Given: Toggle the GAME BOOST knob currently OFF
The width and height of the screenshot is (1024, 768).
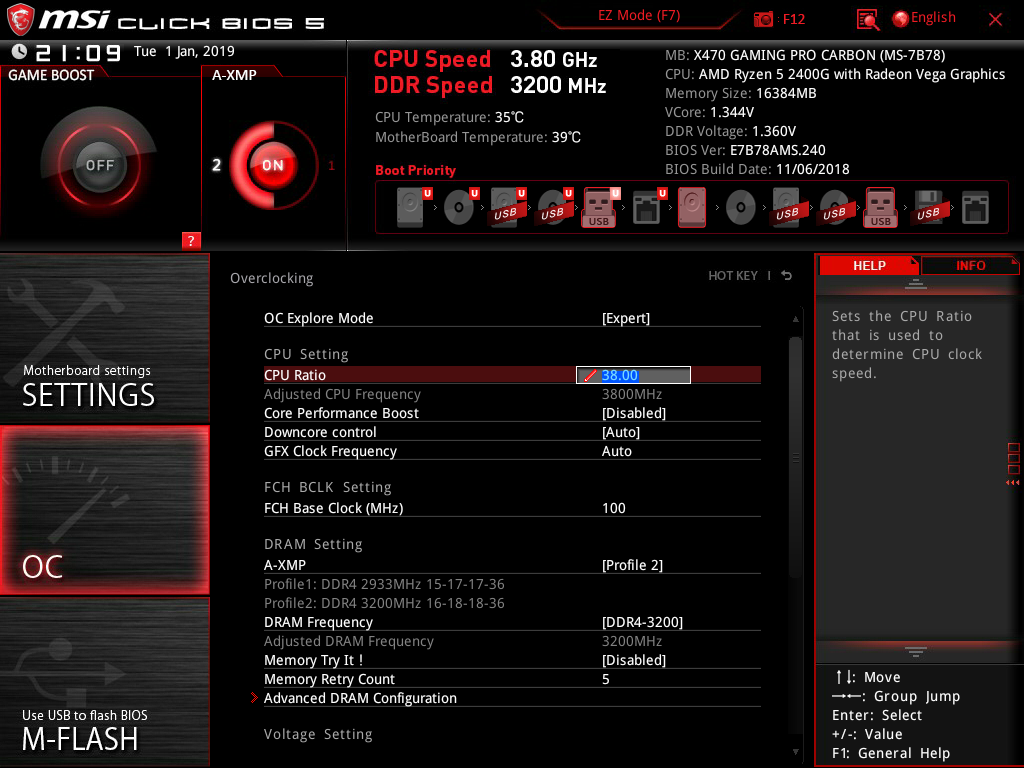Looking at the screenshot, I should coord(99,165).
